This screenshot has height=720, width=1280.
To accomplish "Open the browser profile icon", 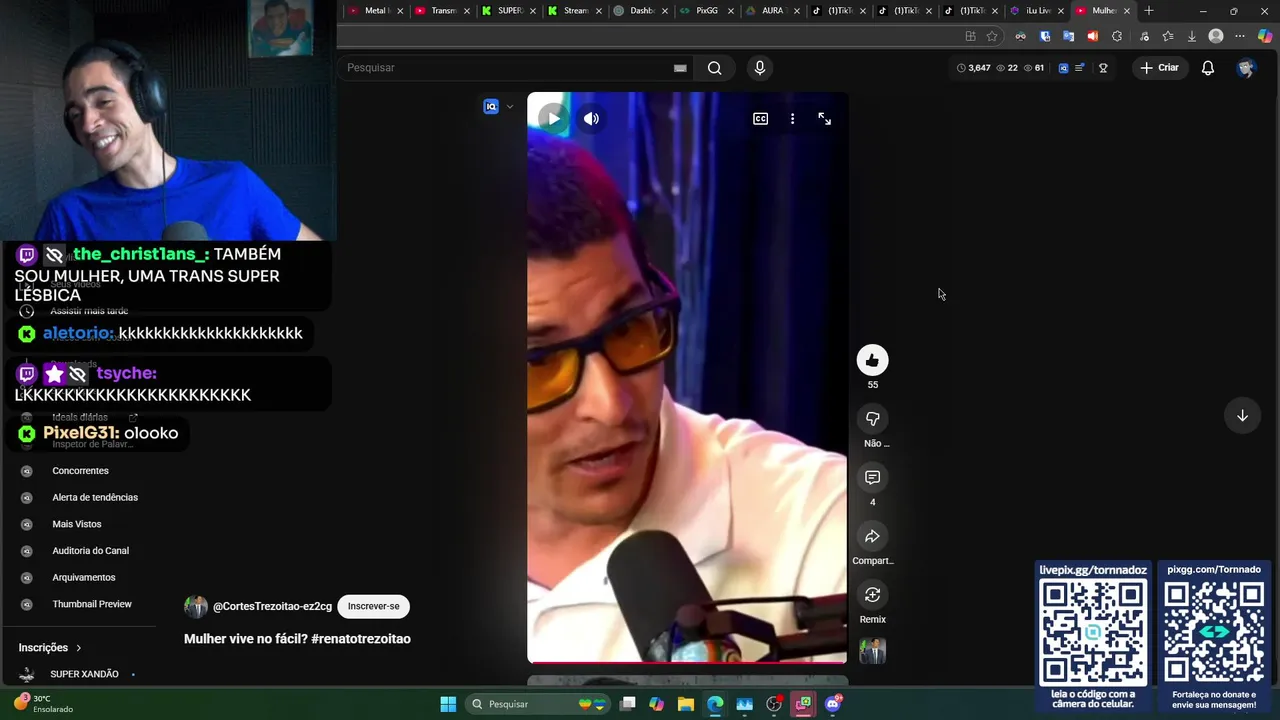I will 1216,36.
